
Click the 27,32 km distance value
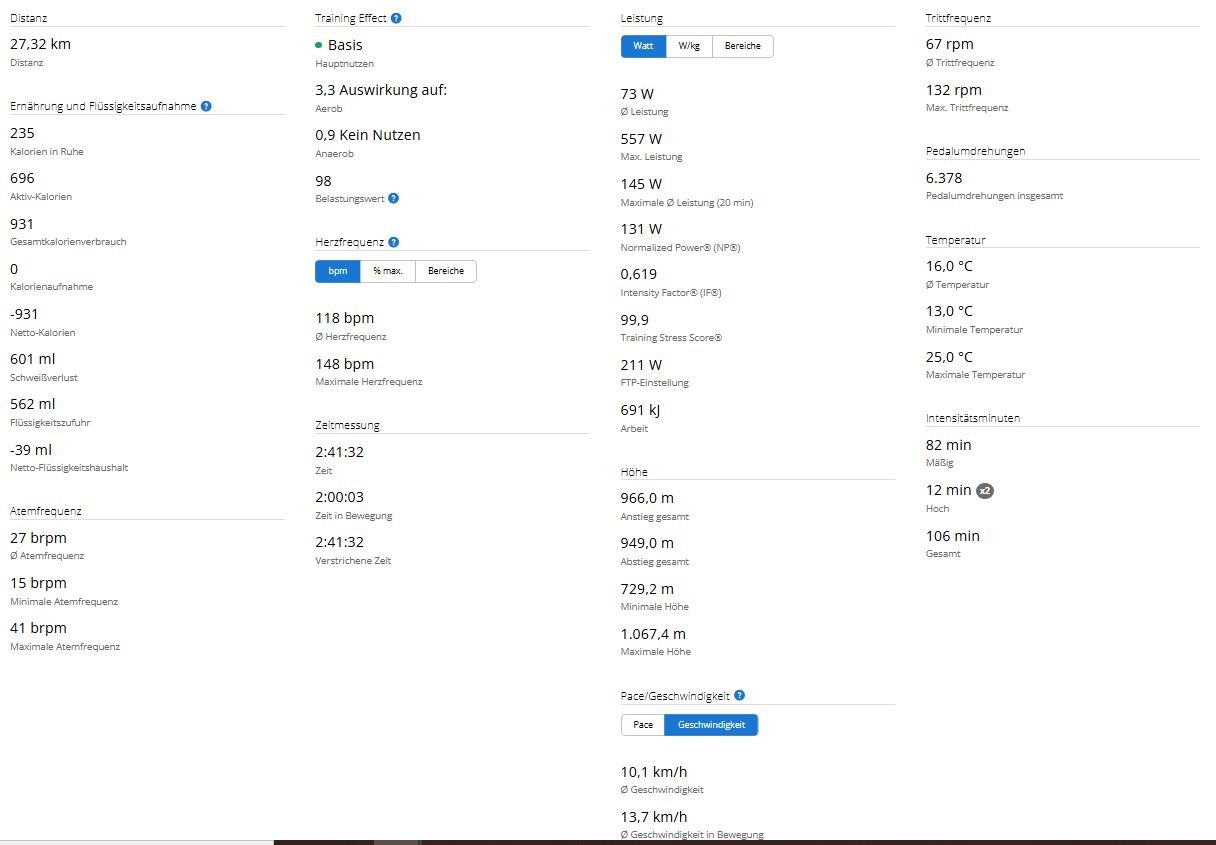40,44
